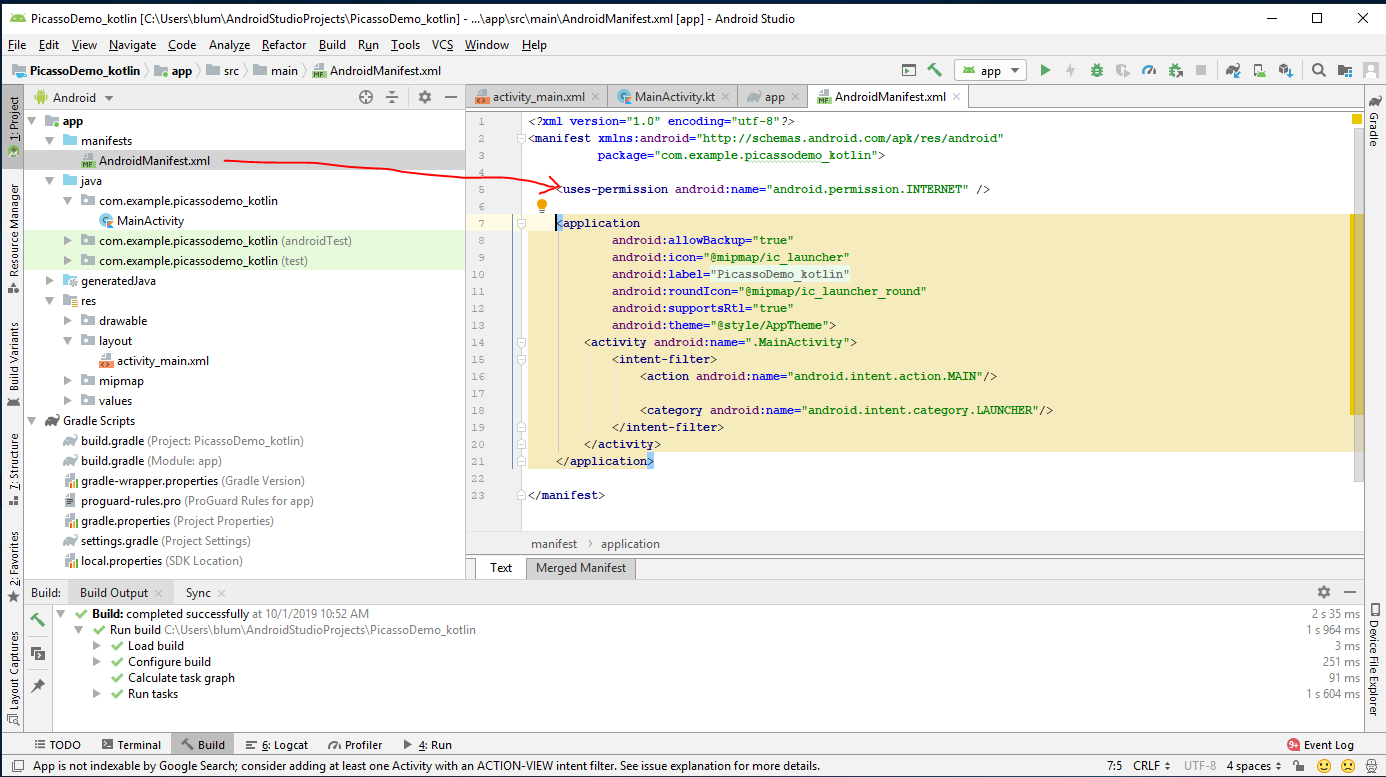Click the build hammer icon in Build panel
The image size is (1386, 777).
coord(38,620)
